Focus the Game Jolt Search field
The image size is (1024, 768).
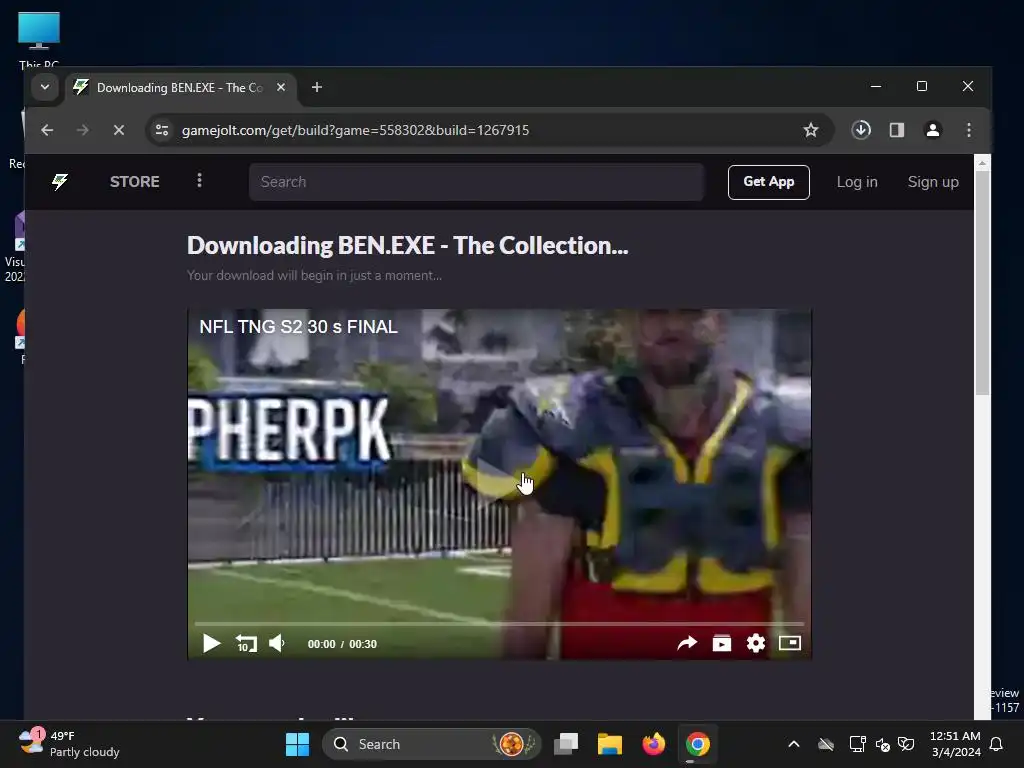(x=476, y=182)
